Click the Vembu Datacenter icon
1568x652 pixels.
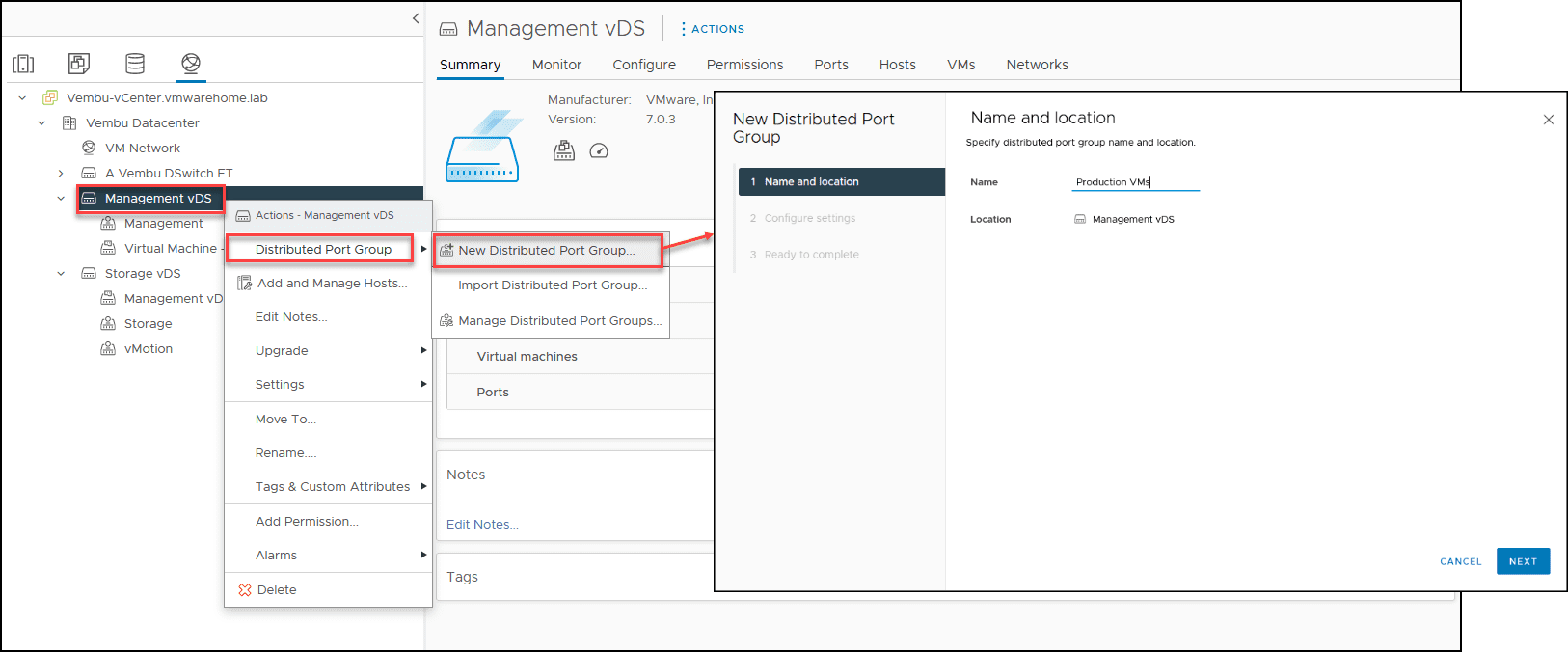point(69,122)
